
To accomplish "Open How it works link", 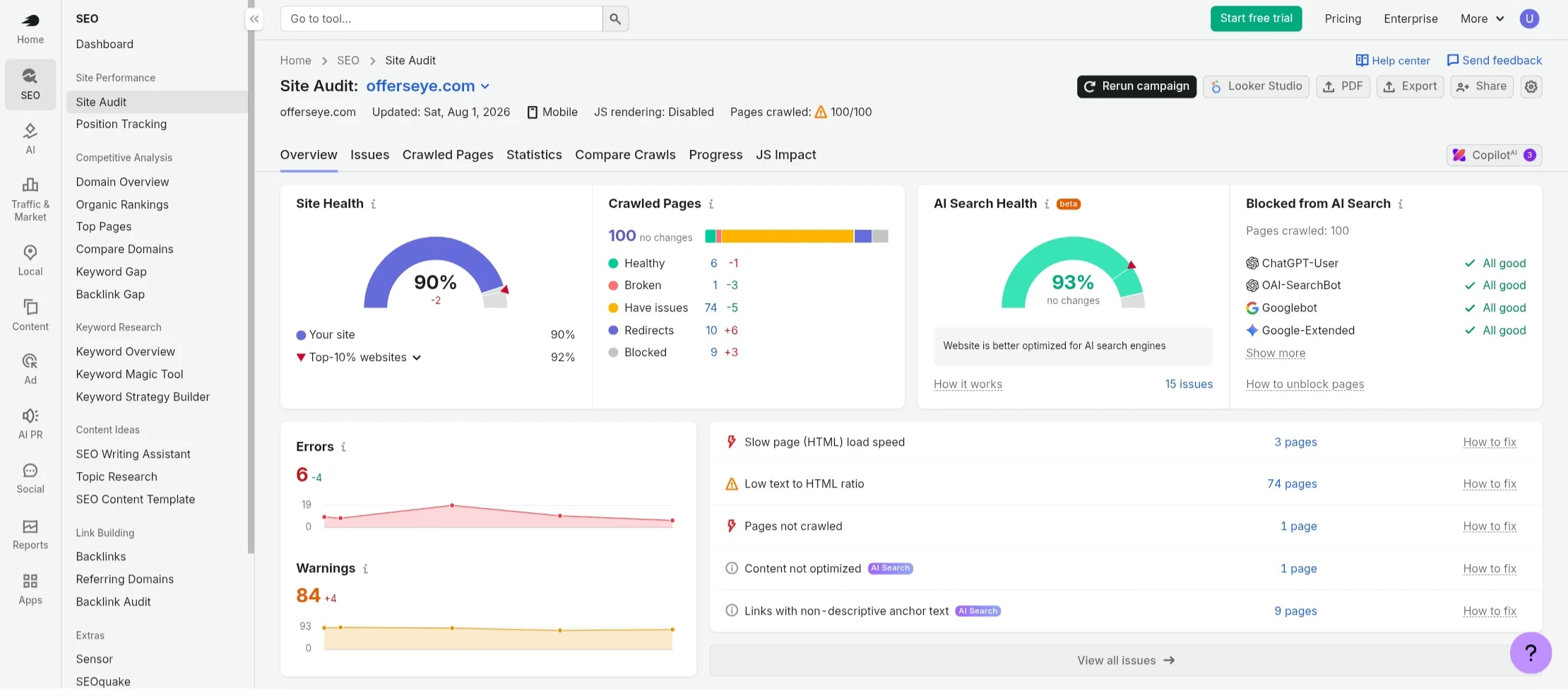I will [x=968, y=384].
